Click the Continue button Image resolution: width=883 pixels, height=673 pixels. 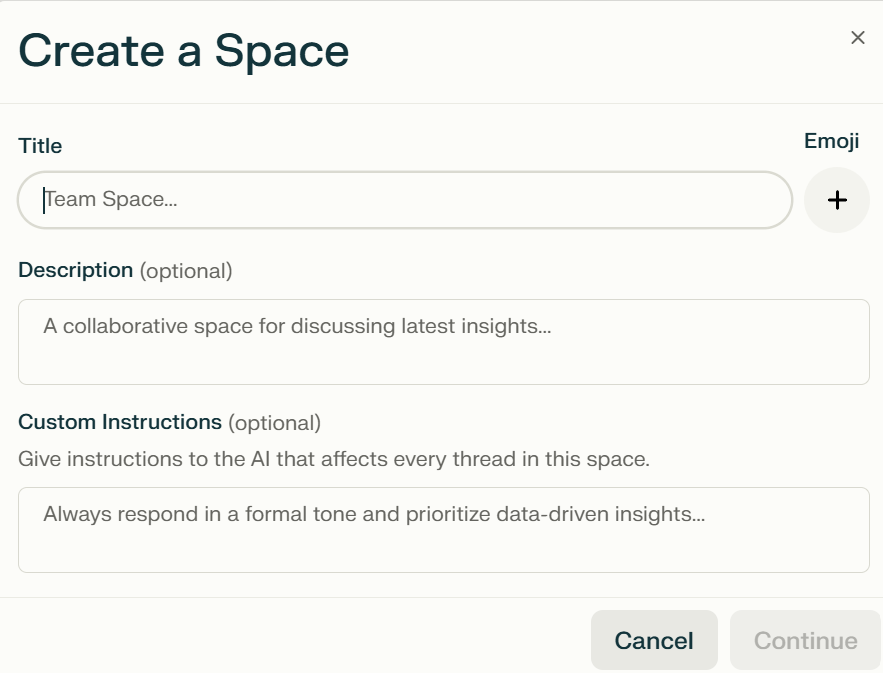[805, 640]
